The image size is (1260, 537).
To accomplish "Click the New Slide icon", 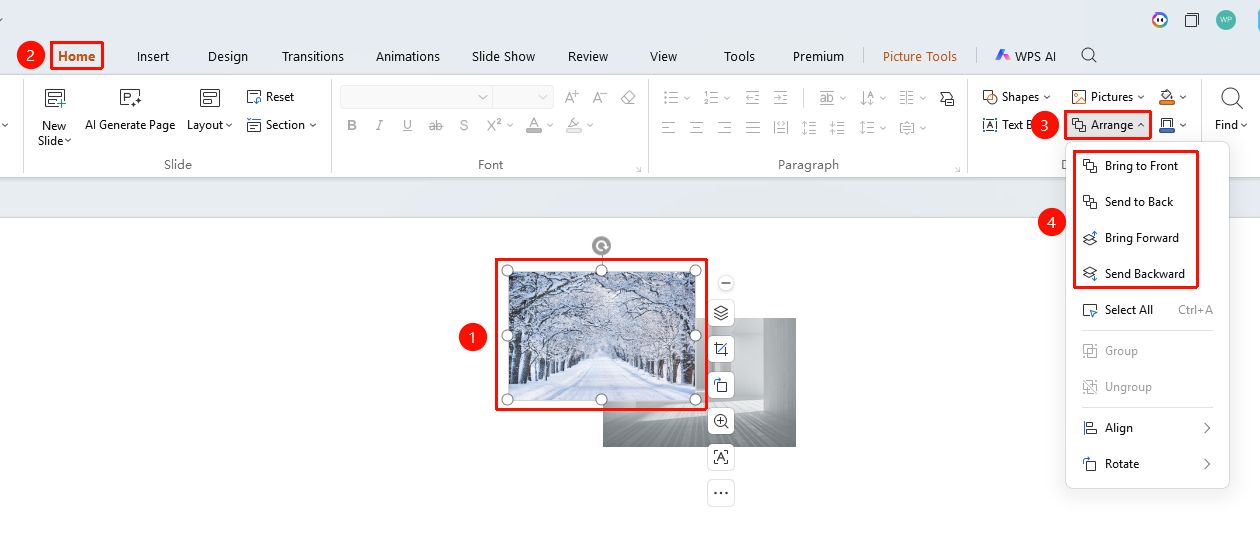I will click(x=54, y=98).
